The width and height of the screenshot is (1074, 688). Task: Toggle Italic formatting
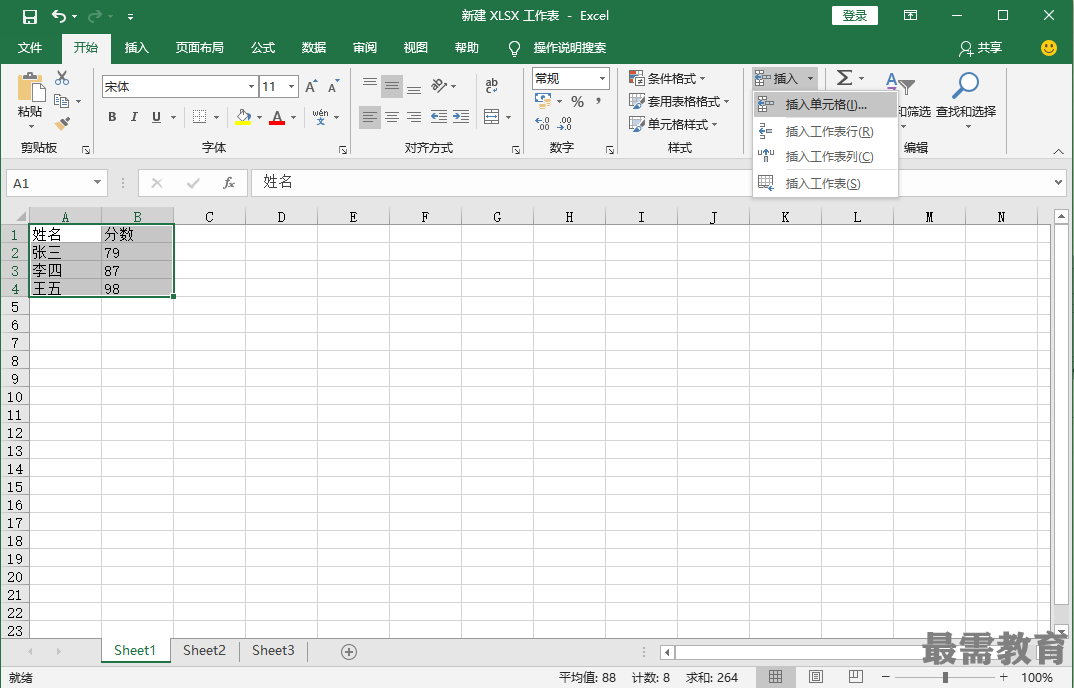pos(134,117)
